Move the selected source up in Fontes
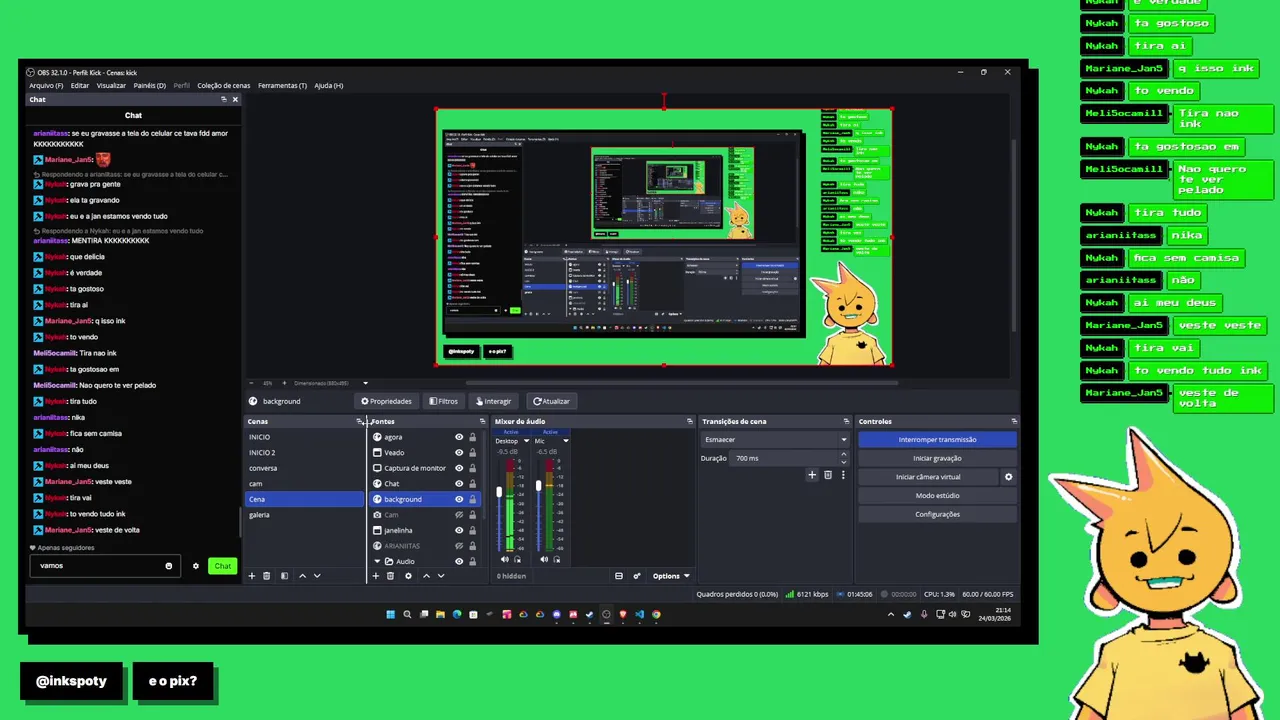This screenshot has height=720, width=1280. click(x=426, y=576)
